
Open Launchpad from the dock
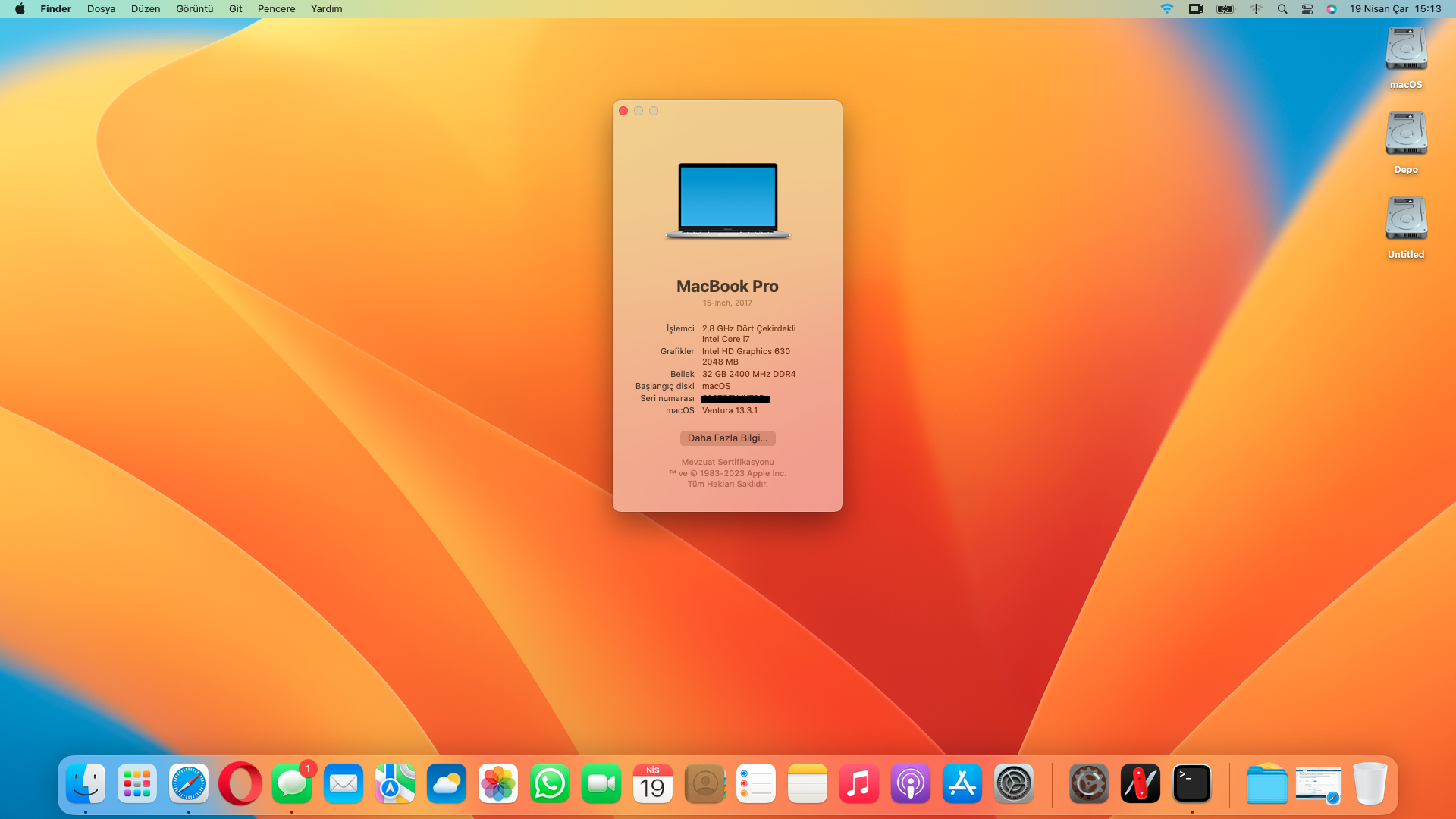click(x=137, y=783)
